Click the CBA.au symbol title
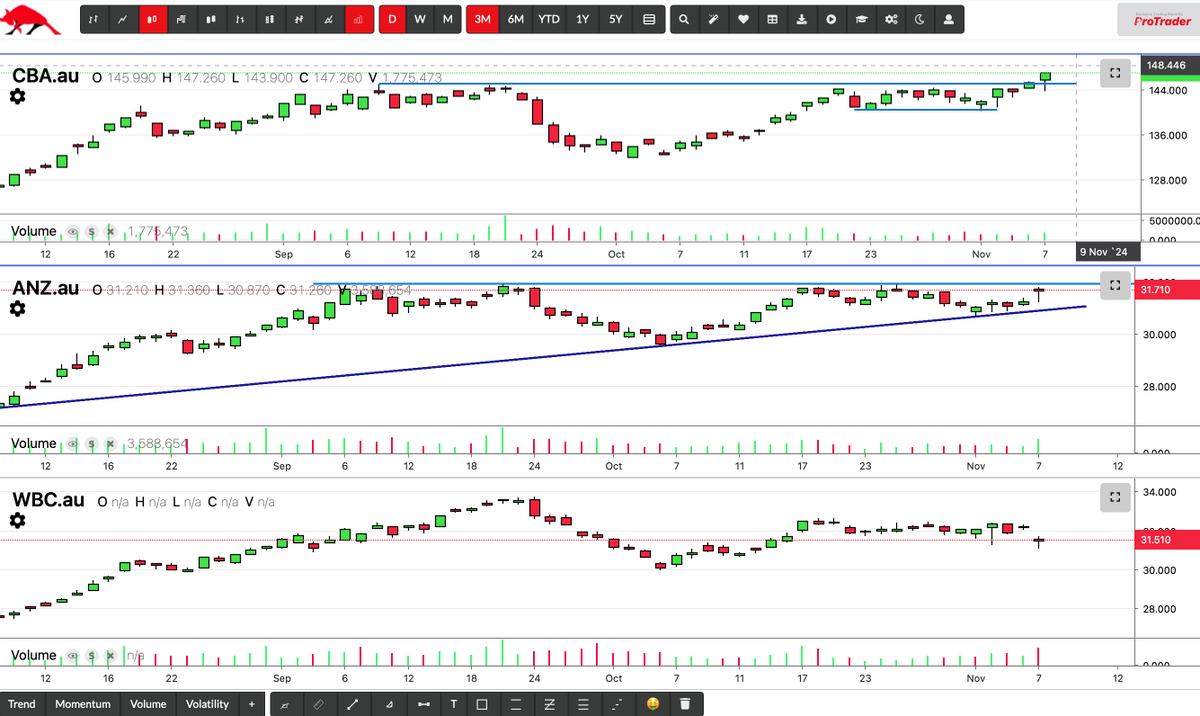This screenshot has height=716, width=1200. (x=46, y=76)
